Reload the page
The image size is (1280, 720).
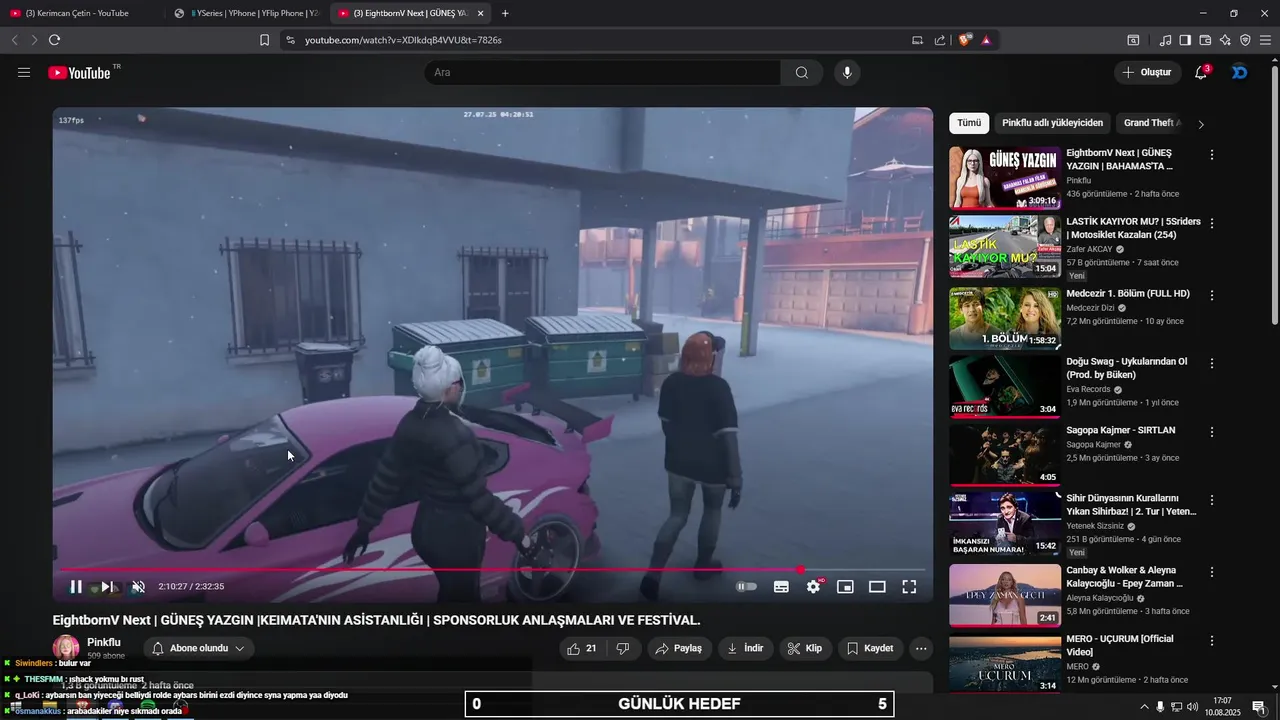(54, 40)
